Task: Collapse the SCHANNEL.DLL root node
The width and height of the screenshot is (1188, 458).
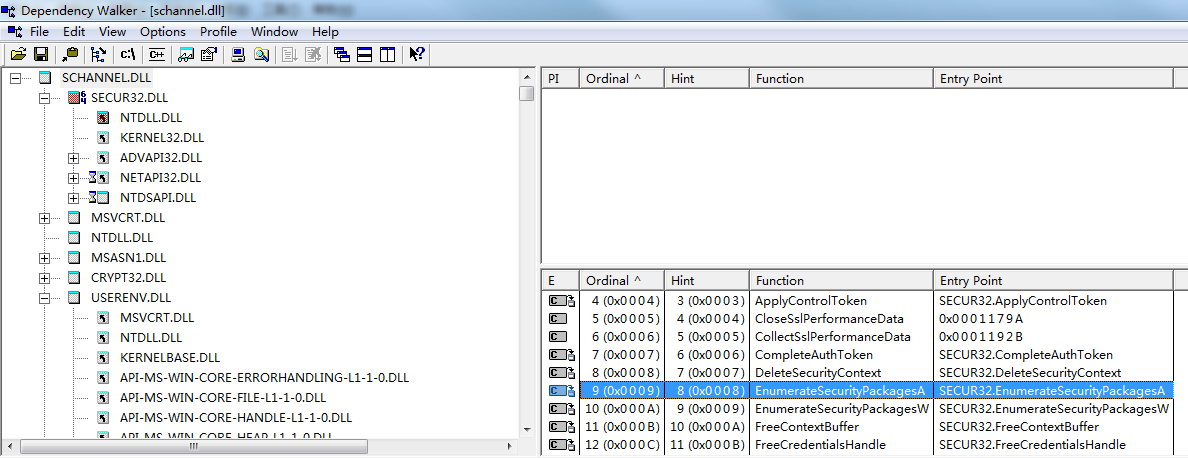Action: pyautogui.click(x=16, y=77)
